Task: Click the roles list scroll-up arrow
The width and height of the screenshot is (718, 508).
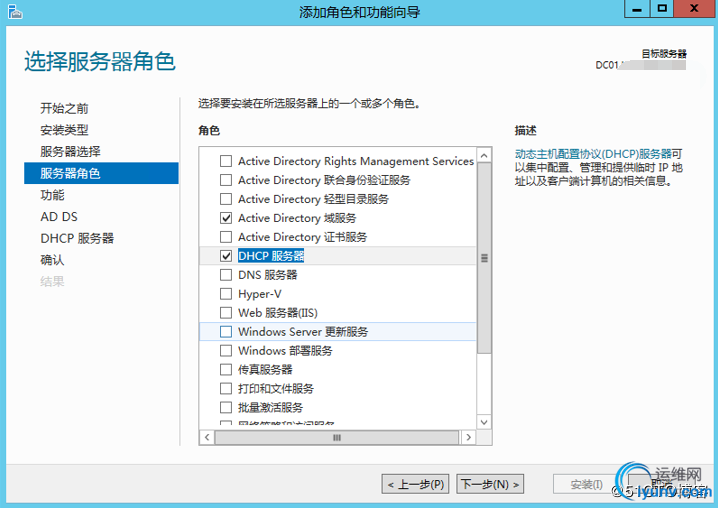Action: (484, 156)
